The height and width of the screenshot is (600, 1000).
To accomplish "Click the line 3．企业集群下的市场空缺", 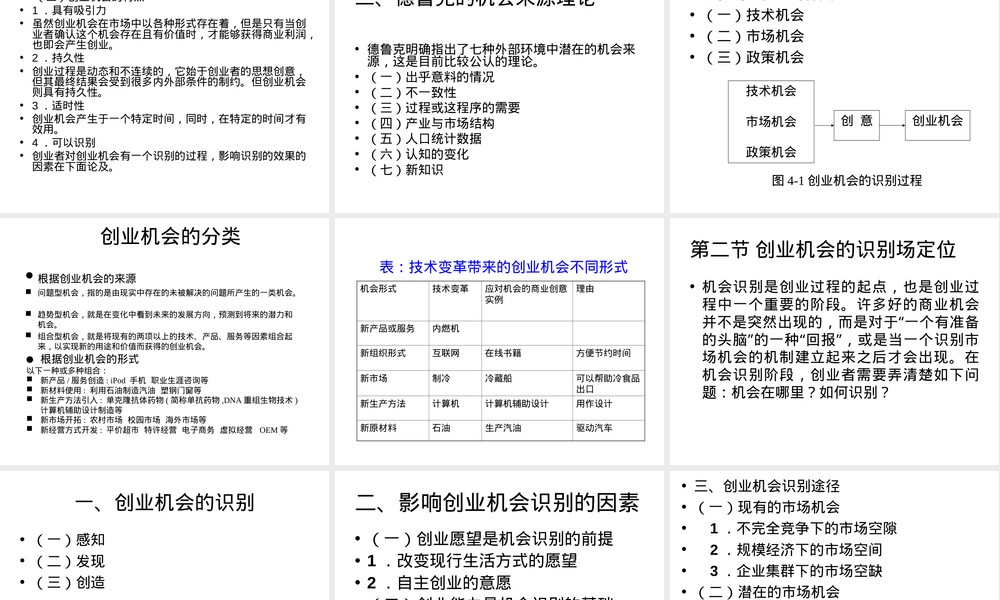I will click(x=796, y=571).
